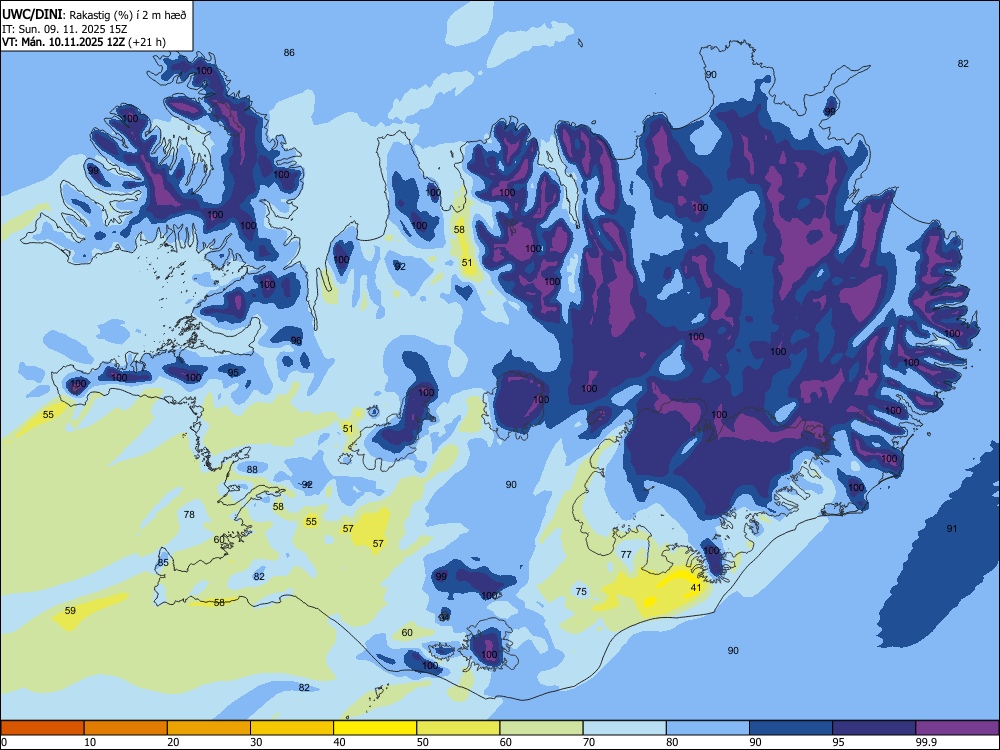This screenshot has height=750, width=1000.
Task: Pick the light blue 80–90 legend swatch
Action: [x=708, y=728]
